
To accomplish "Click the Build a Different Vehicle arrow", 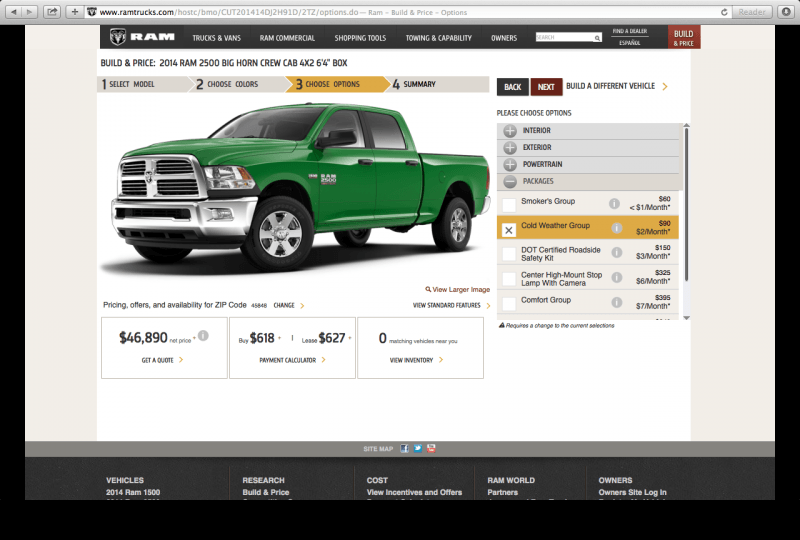I will point(665,87).
